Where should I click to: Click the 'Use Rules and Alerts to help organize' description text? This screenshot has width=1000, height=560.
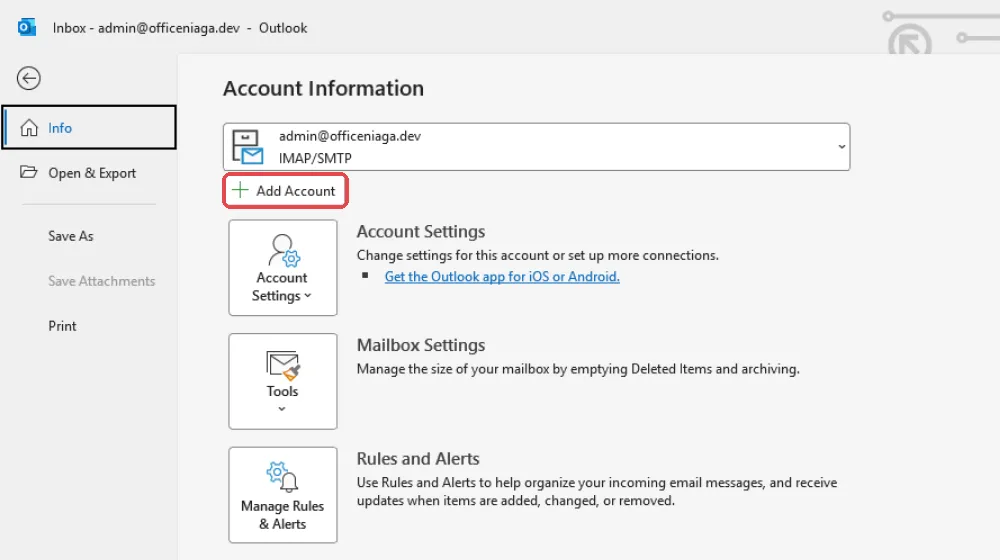pyautogui.click(x=597, y=492)
